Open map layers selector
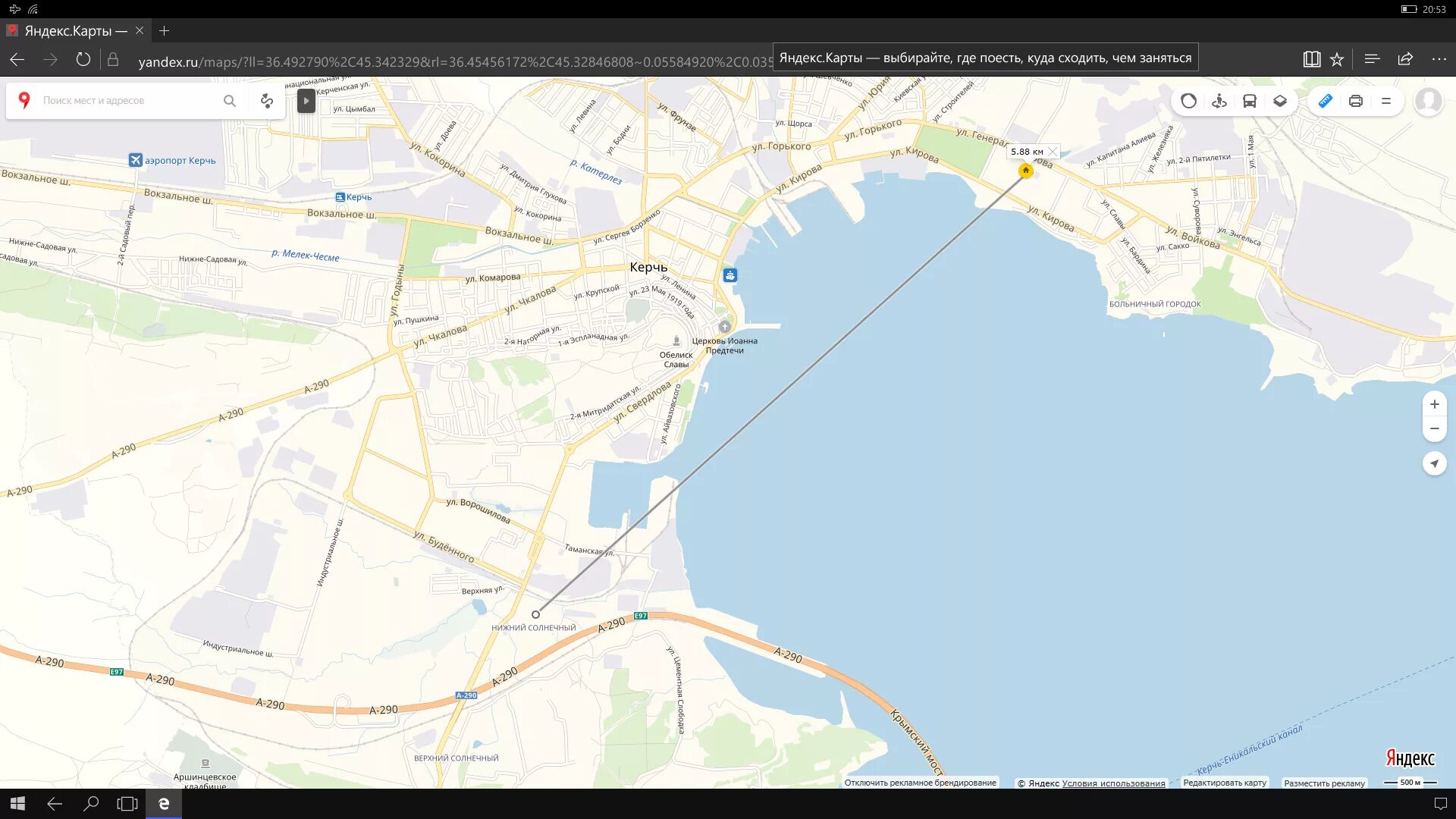The height and width of the screenshot is (819, 1456). click(1280, 101)
